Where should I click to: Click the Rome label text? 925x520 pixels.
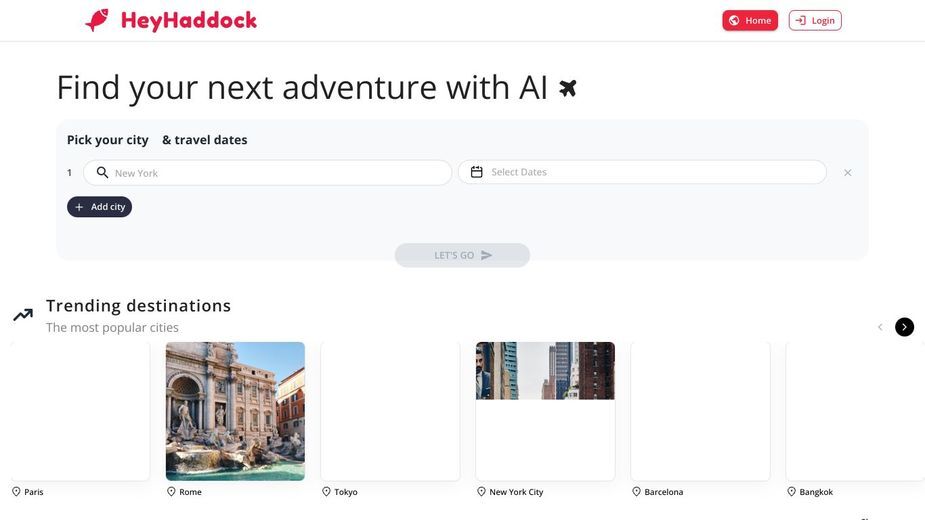191,492
